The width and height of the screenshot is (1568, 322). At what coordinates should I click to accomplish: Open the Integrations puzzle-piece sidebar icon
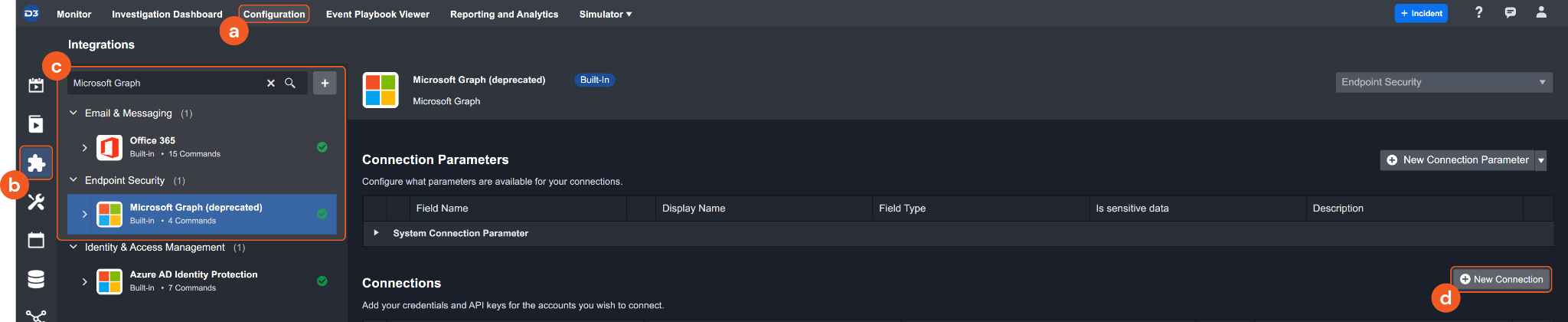(x=36, y=163)
